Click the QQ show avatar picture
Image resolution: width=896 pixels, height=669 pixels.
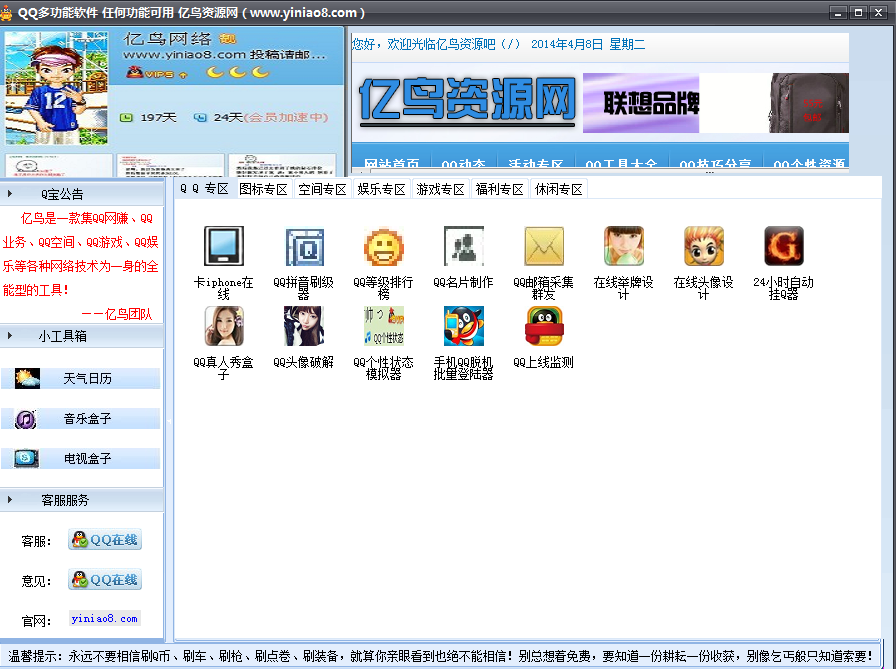pos(56,87)
